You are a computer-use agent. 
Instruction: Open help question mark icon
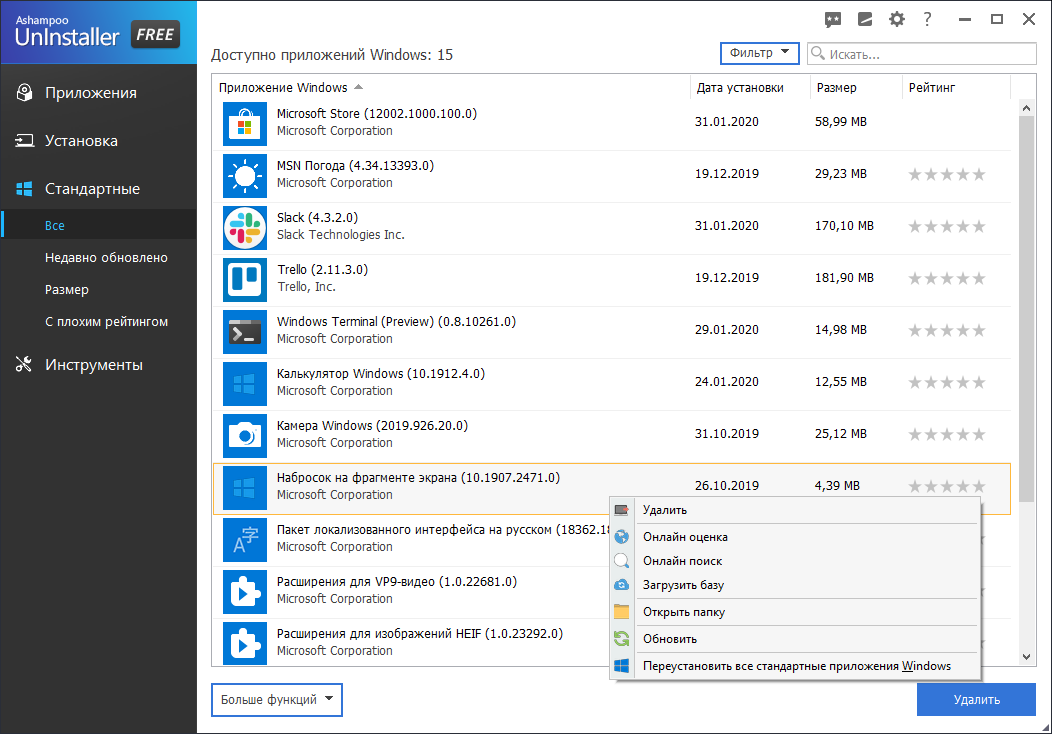(927, 19)
